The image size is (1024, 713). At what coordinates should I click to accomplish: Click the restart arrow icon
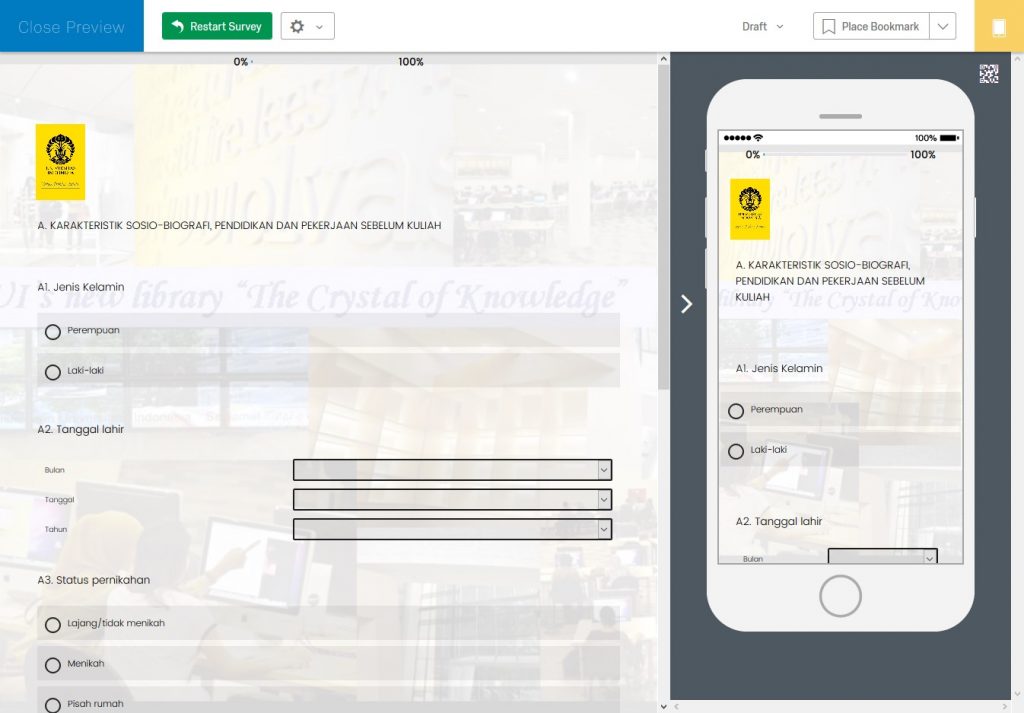point(178,26)
